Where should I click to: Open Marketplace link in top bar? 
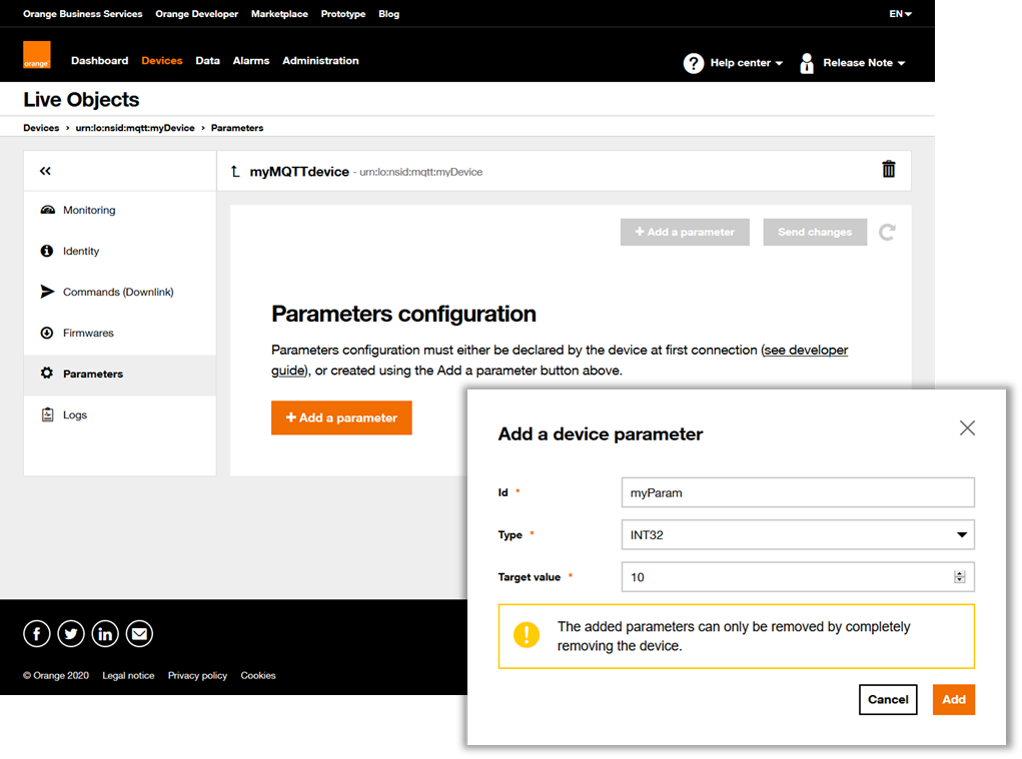point(280,14)
